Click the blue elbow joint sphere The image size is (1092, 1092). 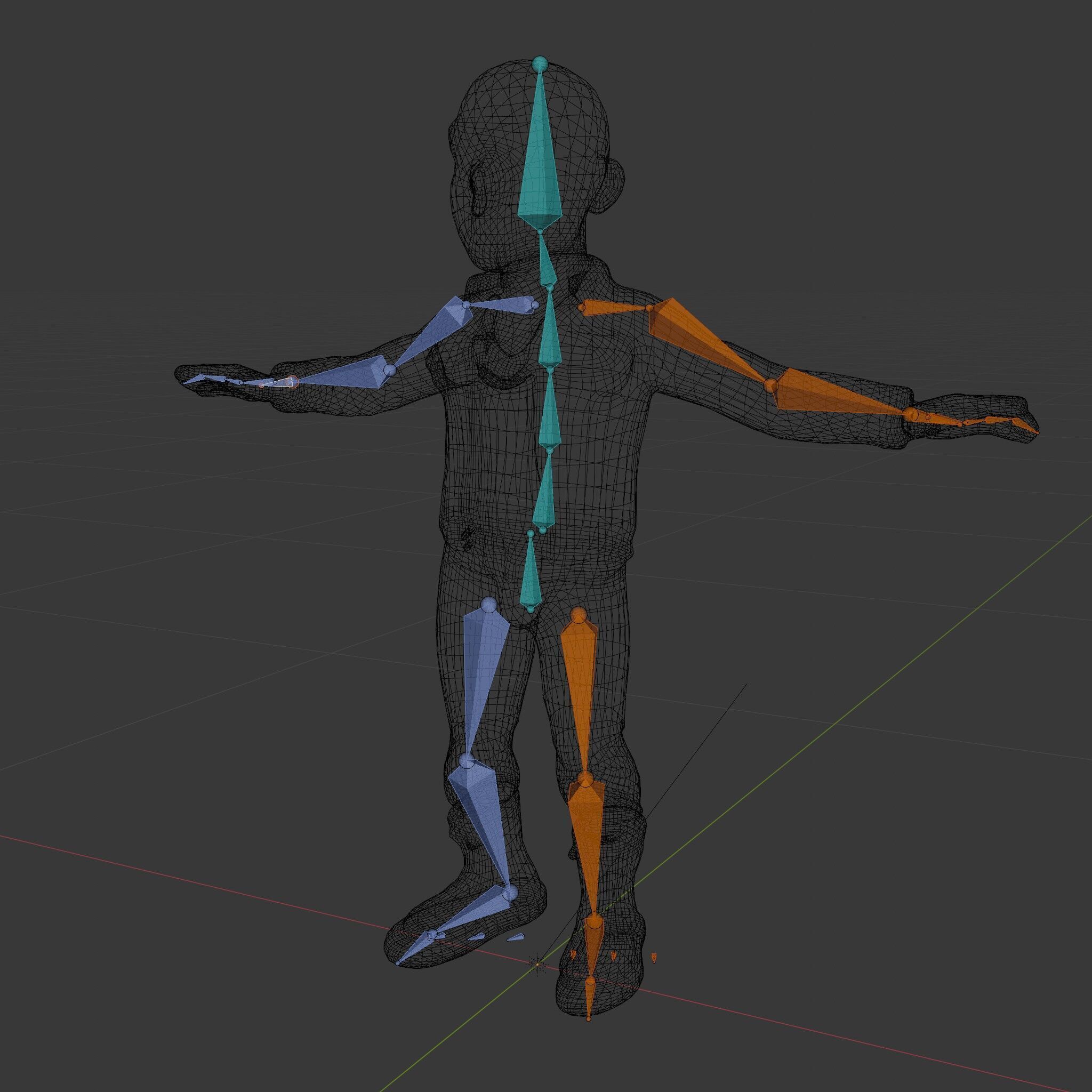click(x=389, y=371)
